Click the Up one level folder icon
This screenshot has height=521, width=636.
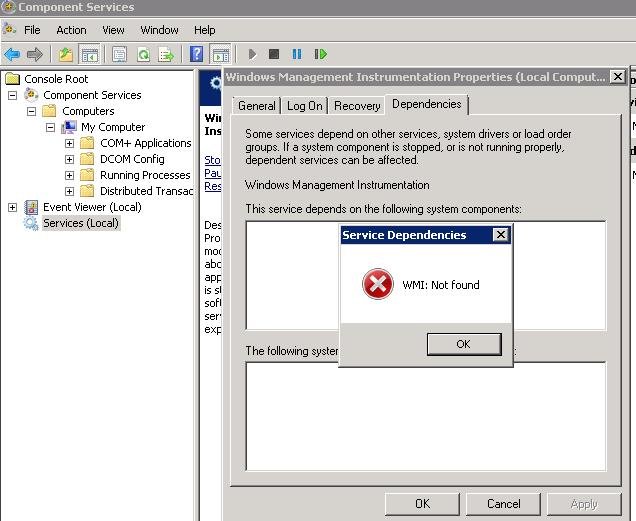click(65, 54)
